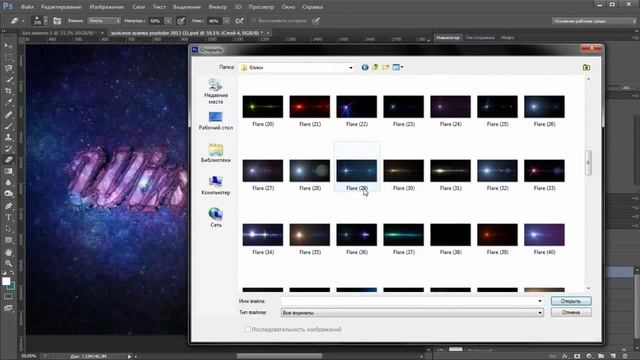Click the delete layer trash icon
Screen dimensions: 640x360
click(625, 356)
